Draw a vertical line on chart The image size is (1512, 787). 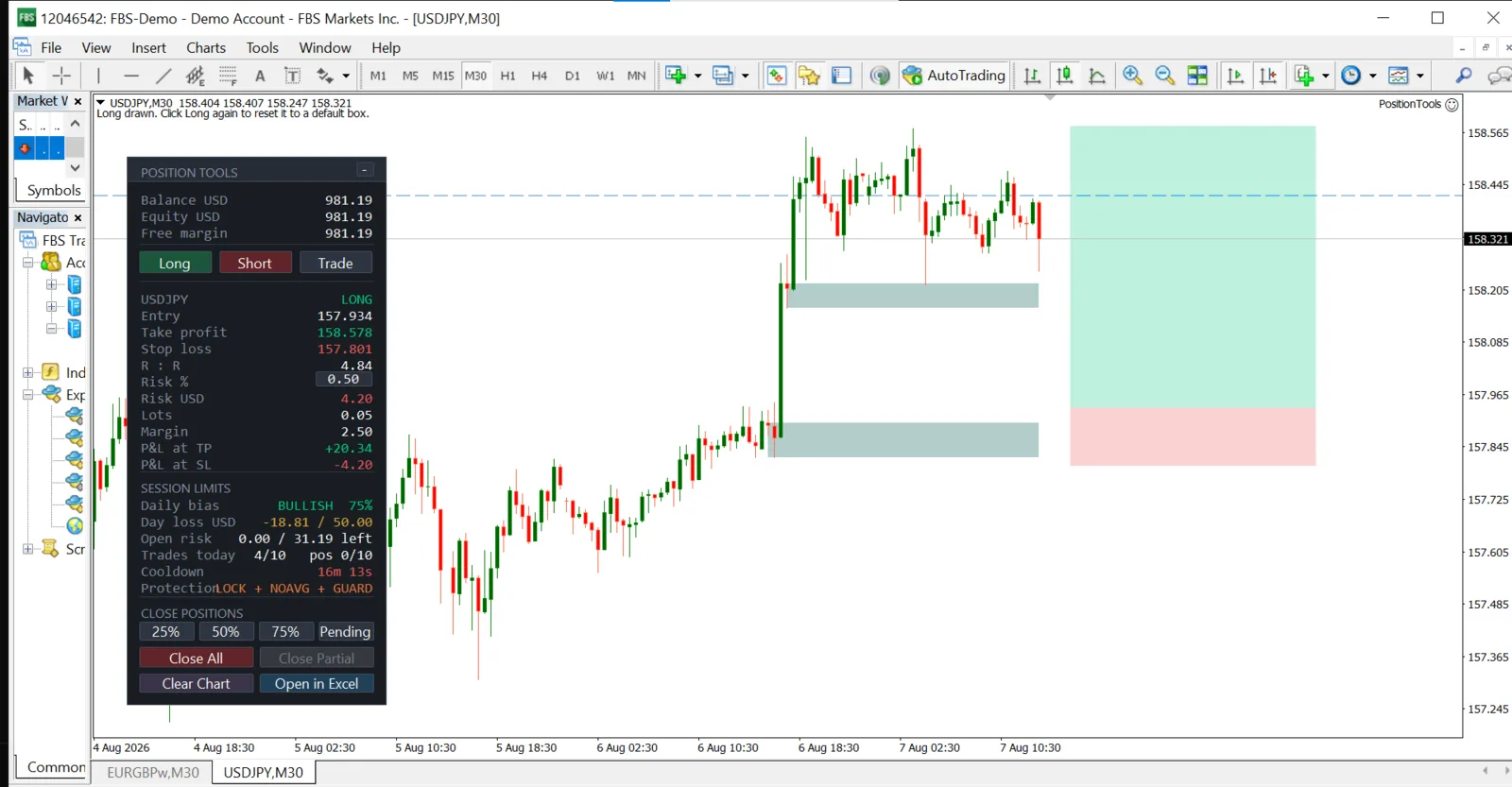coord(98,76)
